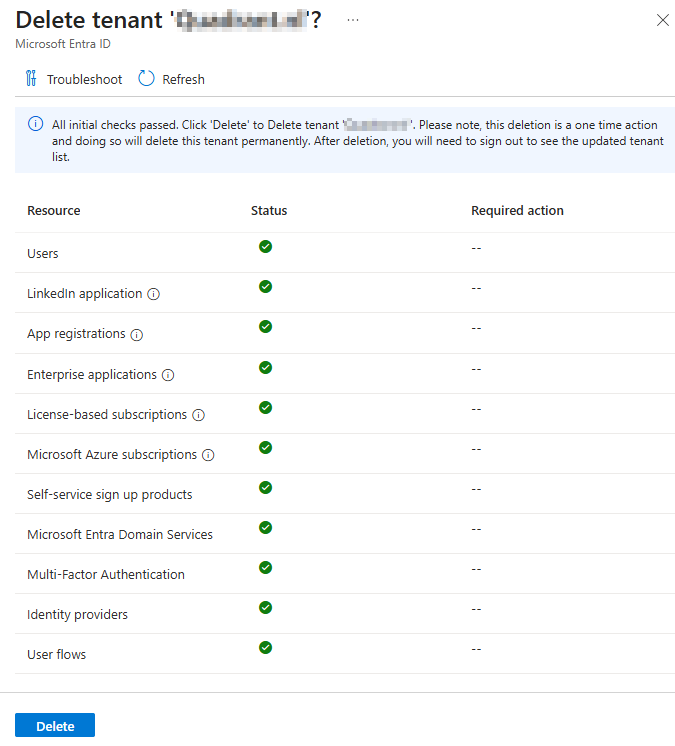Click the required action dashes for Identity providers
Screen dimensions: 675x746
tap(476, 609)
